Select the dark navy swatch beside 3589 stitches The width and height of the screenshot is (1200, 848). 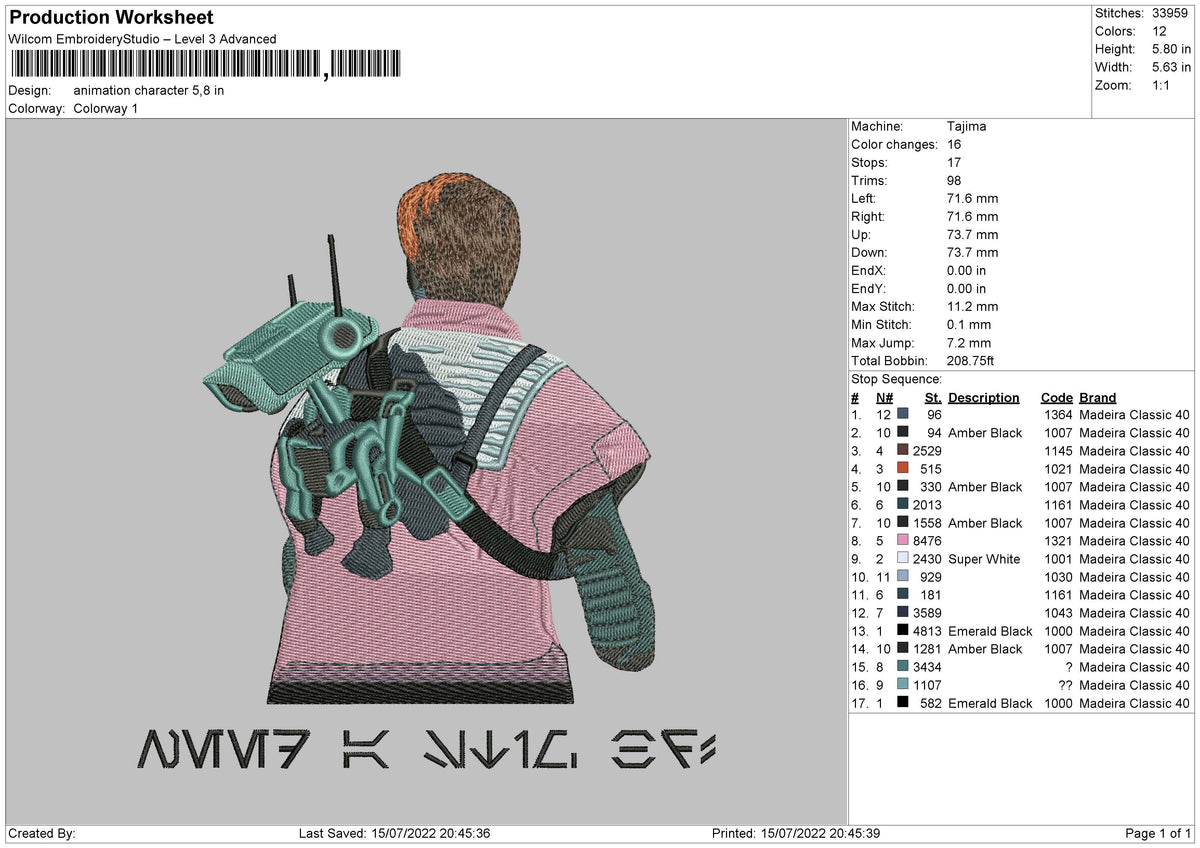tap(903, 612)
